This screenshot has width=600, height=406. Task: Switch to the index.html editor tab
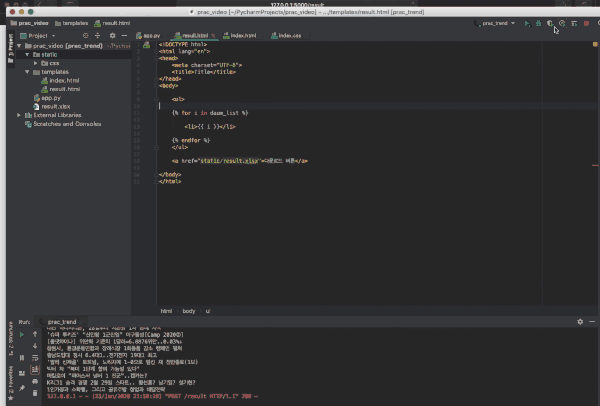[242, 35]
